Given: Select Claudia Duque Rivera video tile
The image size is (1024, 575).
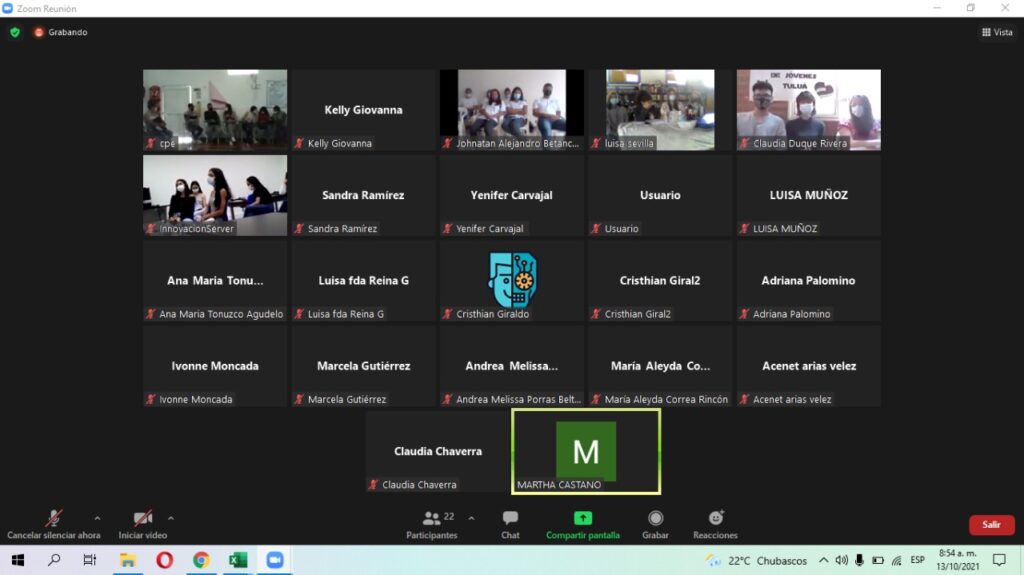Looking at the screenshot, I should pos(808,109).
